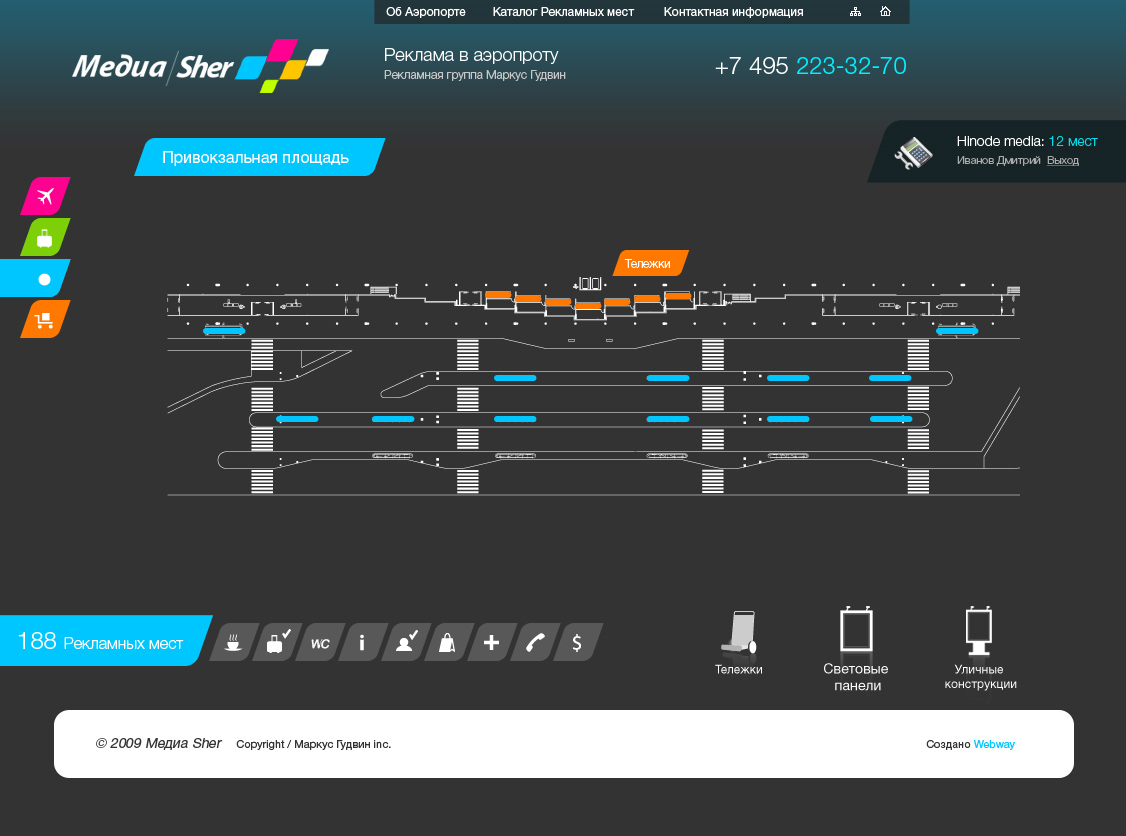1126x836 pixels.
Task: Open the 12 мест count link
Action: pyautogui.click(x=1073, y=141)
